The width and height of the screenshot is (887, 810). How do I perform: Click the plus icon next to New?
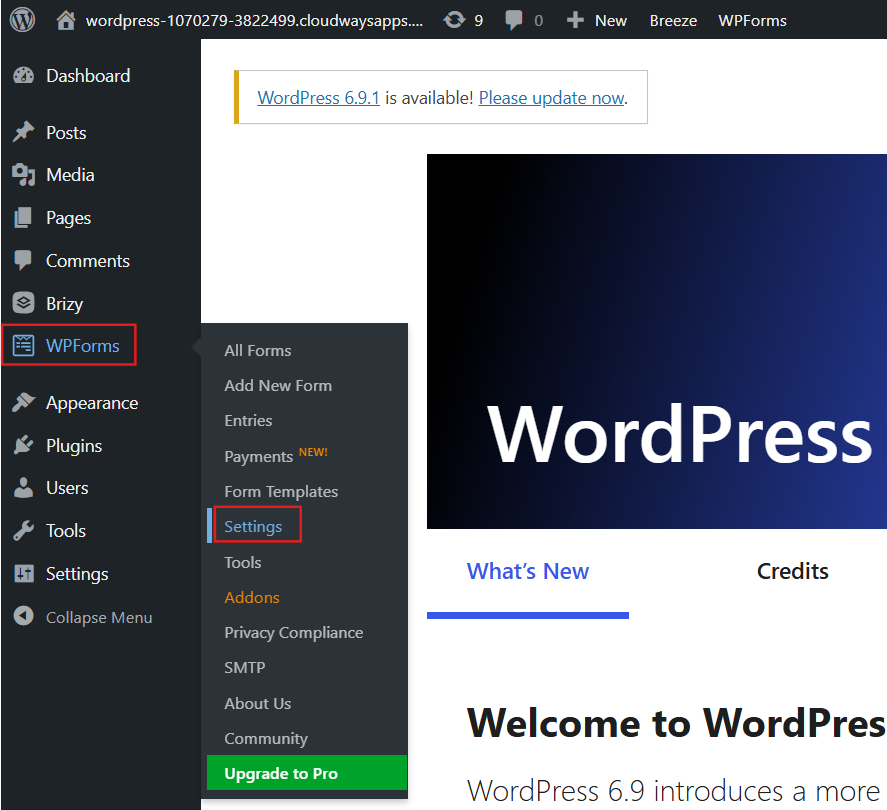pos(575,20)
